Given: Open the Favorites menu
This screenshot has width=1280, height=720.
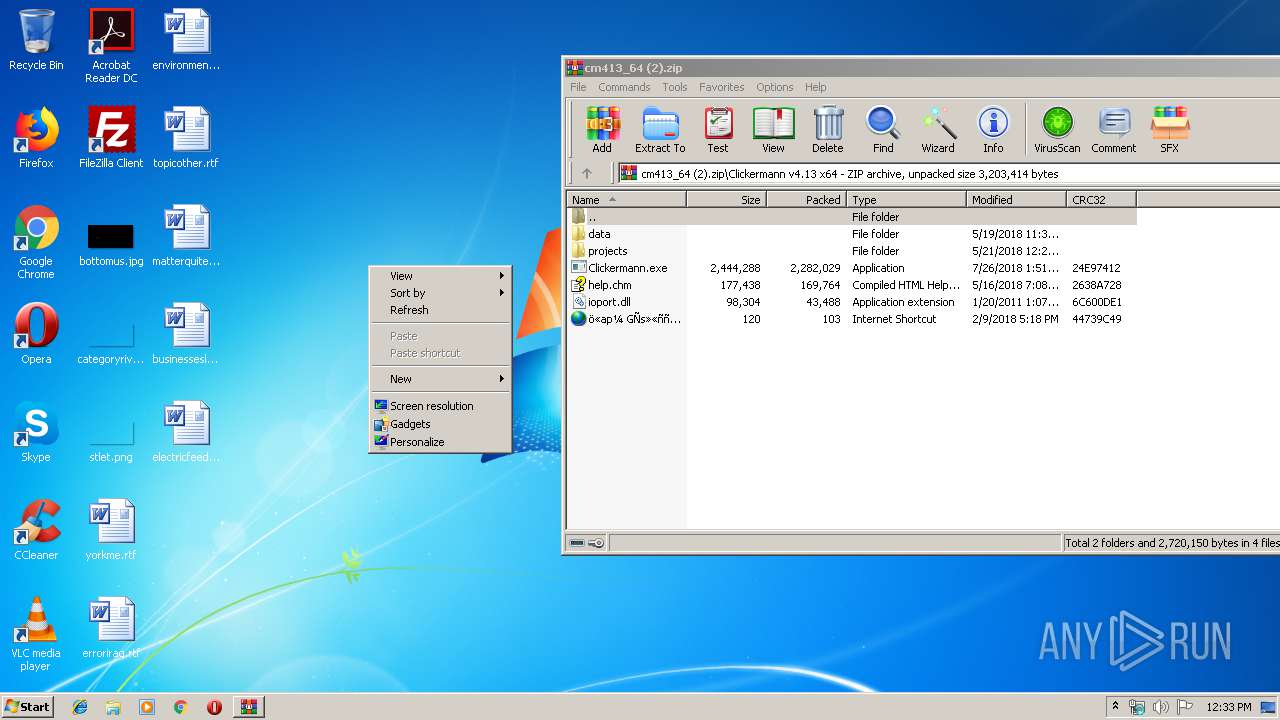Looking at the screenshot, I should tap(722, 87).
